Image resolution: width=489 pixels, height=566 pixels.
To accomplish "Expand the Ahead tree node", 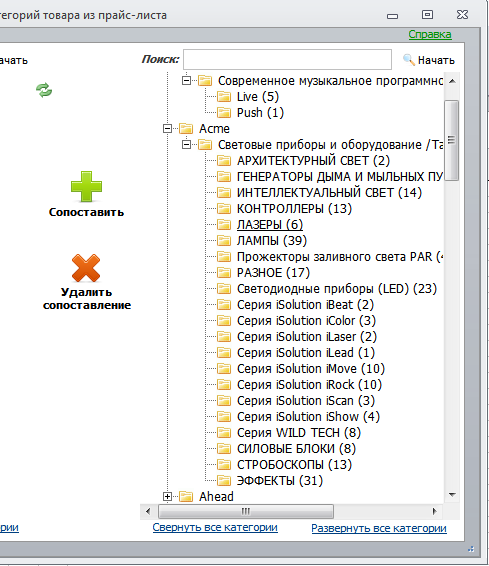I will (x=167, y=497).
